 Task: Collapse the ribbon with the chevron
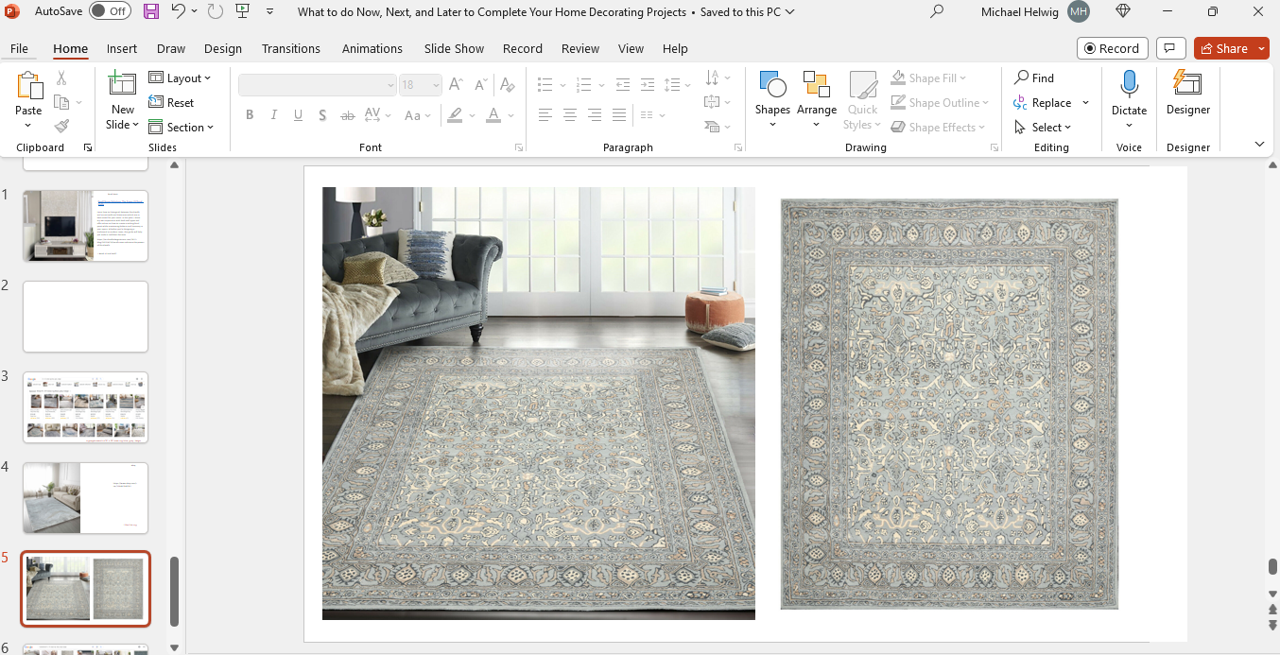(x=1259, y=145)
